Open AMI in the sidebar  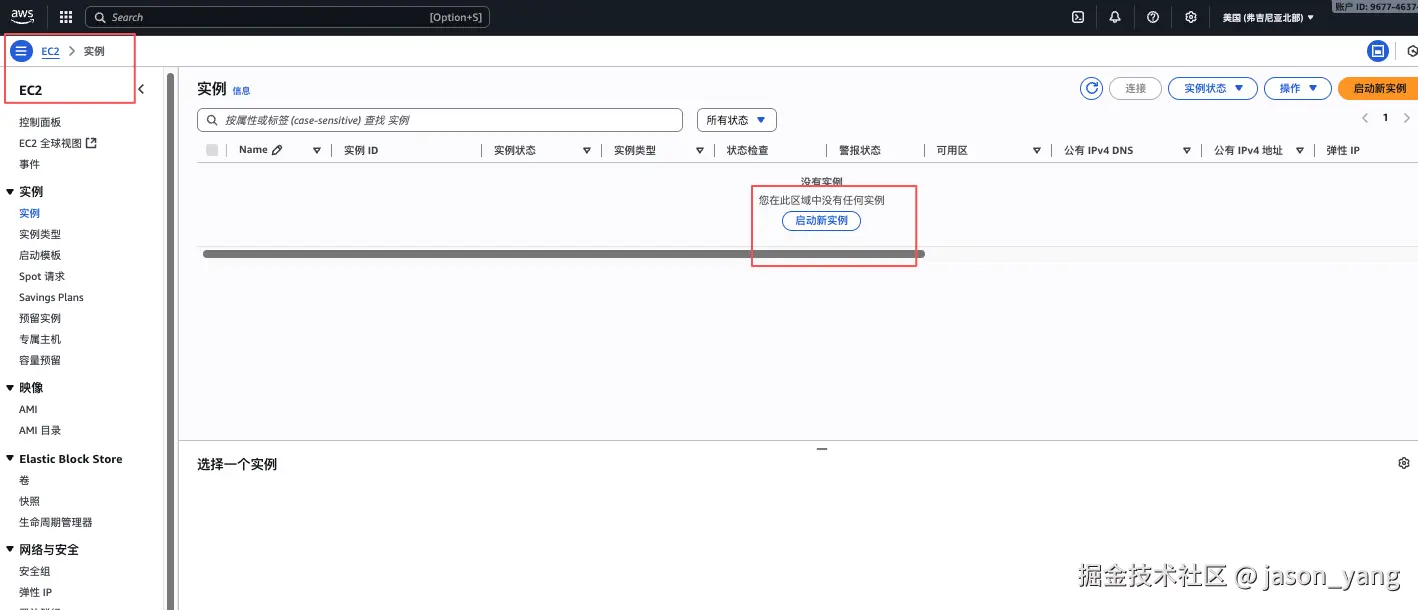(28, 409)
